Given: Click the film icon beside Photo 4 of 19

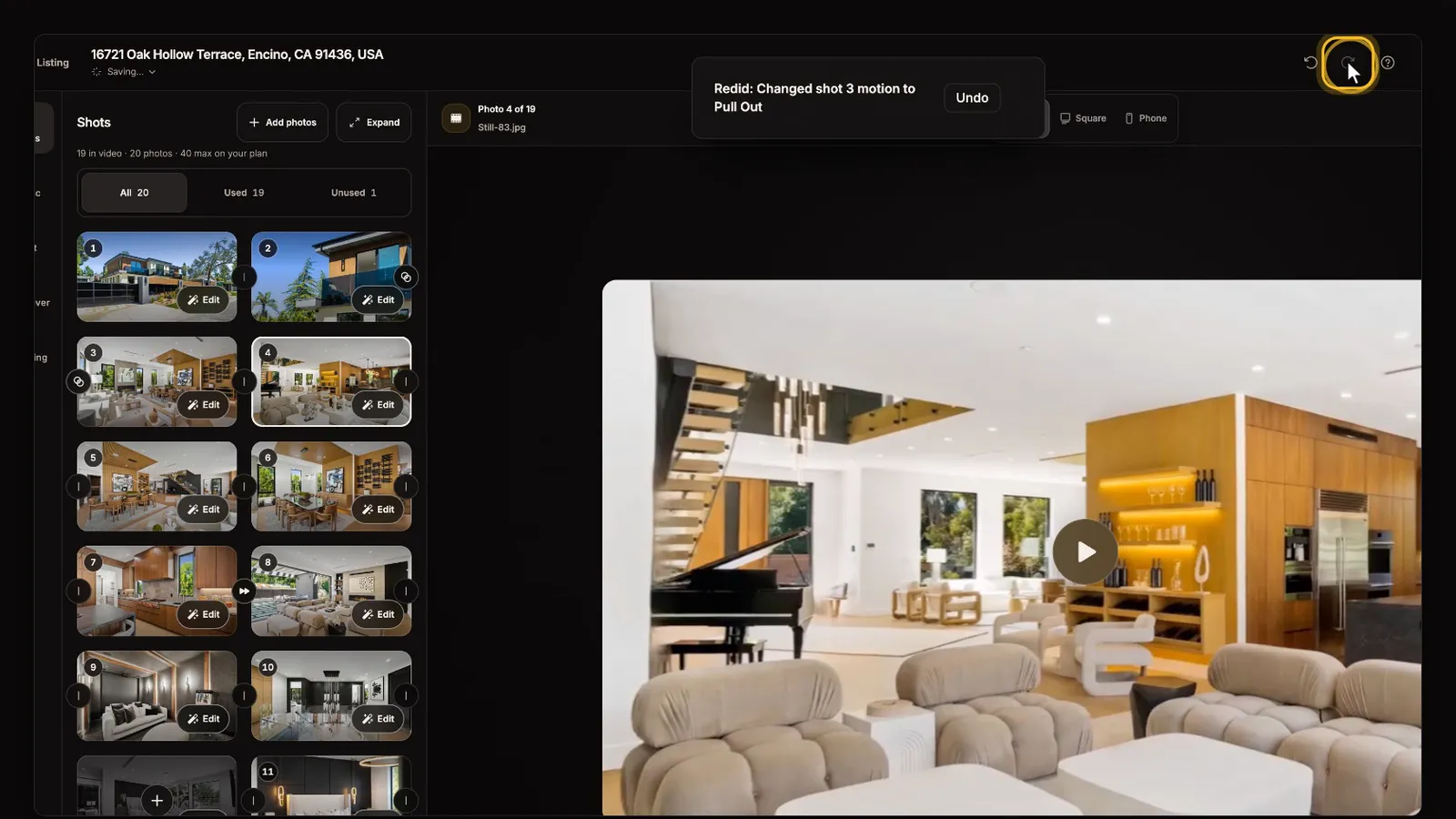Looking at the screenshot, I should [456, 117].
